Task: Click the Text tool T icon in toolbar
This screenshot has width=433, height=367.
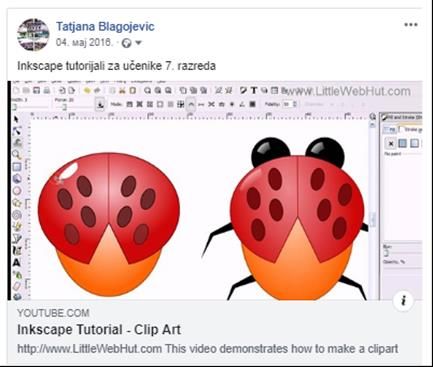Action: click(x=254, y=90)
